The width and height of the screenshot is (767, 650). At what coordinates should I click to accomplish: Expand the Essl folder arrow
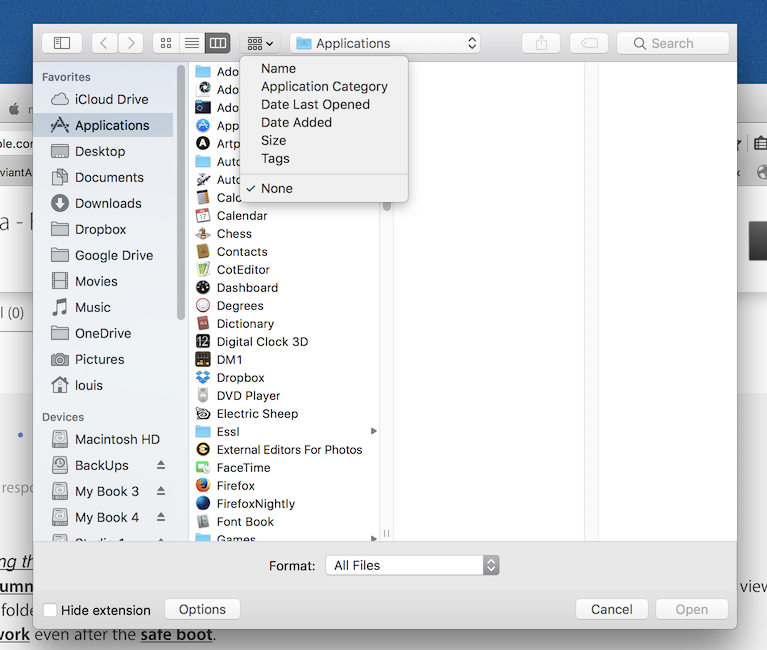(374, 431)
